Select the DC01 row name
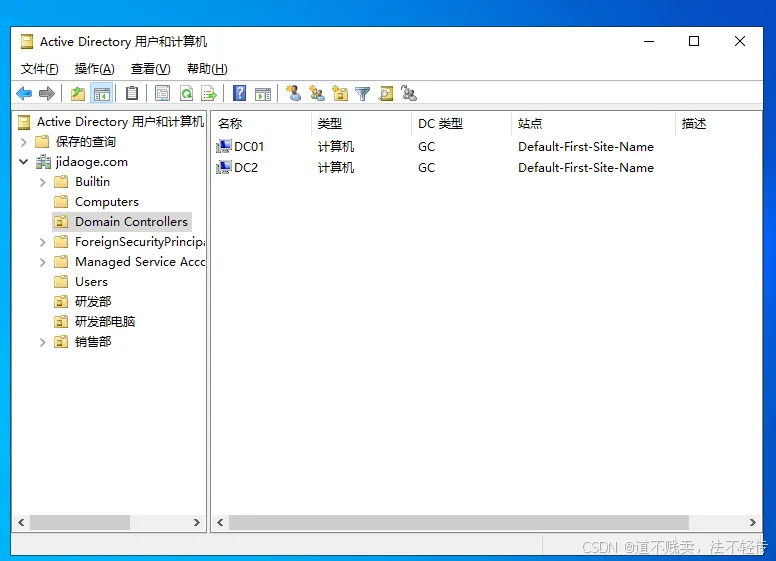This screenshot has width=776, height=561. click(249, 147)
